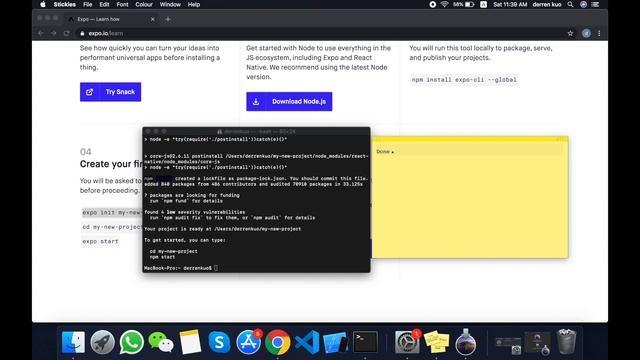This screenshot has height=360, width=640.
Task: Open the File menu
Action: coord(87,4)
